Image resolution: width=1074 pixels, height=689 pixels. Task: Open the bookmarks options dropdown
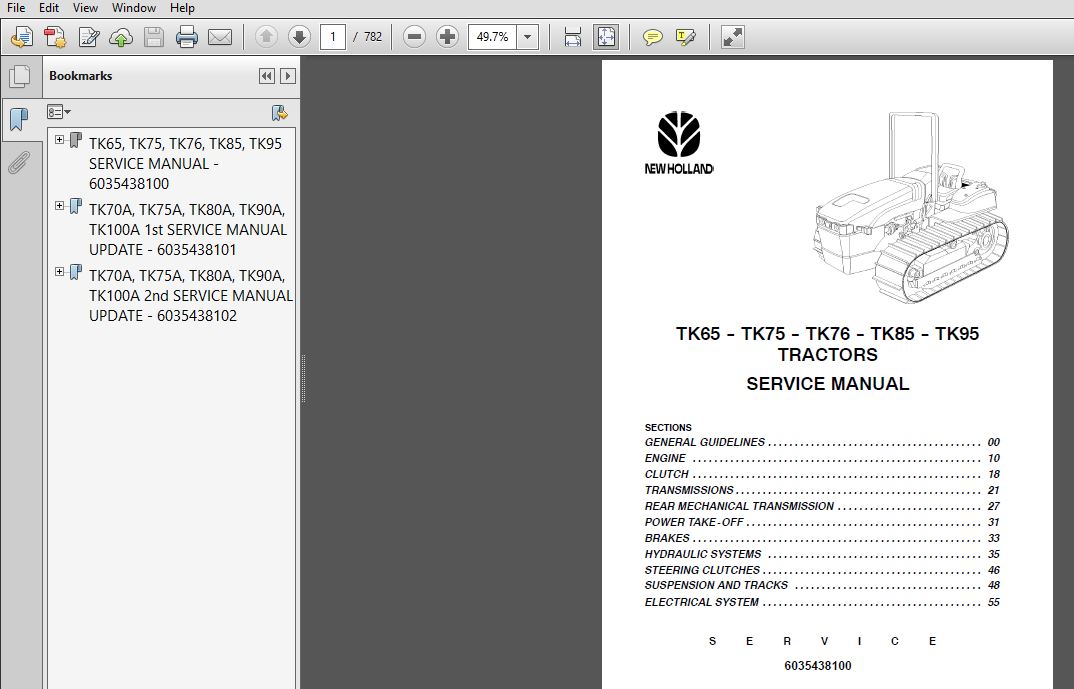tap(59, 112)
